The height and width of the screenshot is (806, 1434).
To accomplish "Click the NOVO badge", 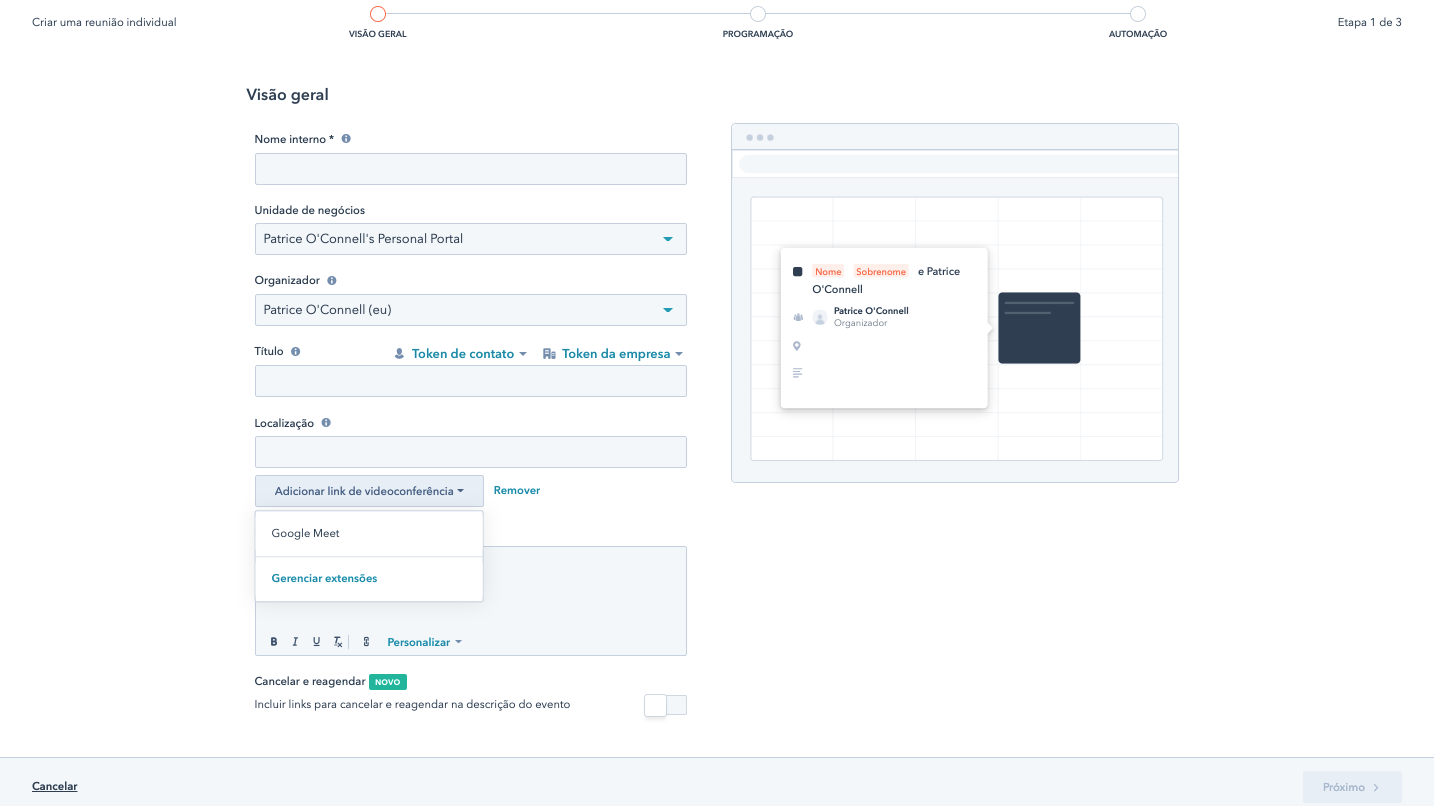I will (x=388, y=682).
